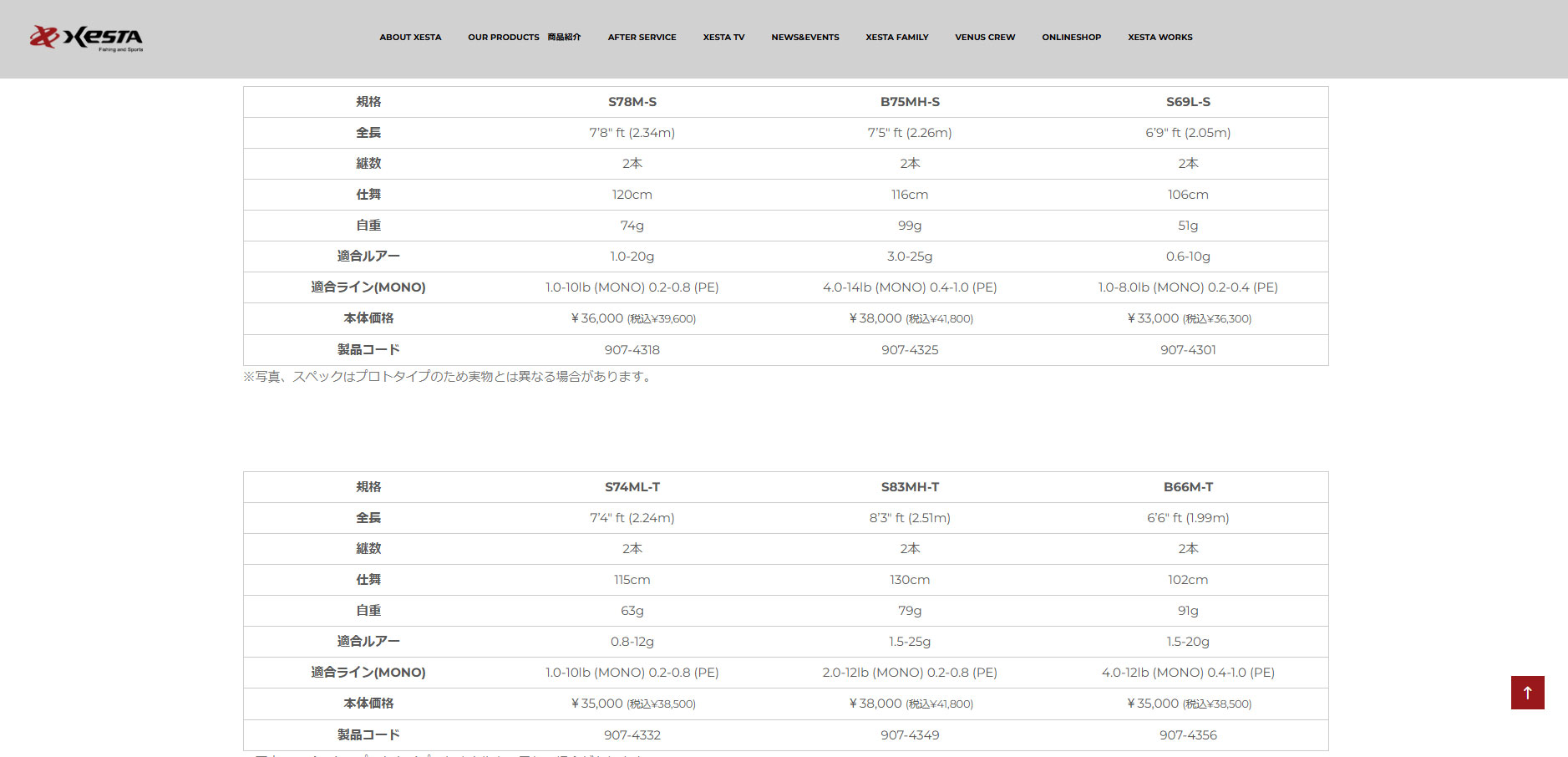1568x757 pixels.
Task: Click the prototype disclaimer note below the S78M-S table
Action: [449, 377]
